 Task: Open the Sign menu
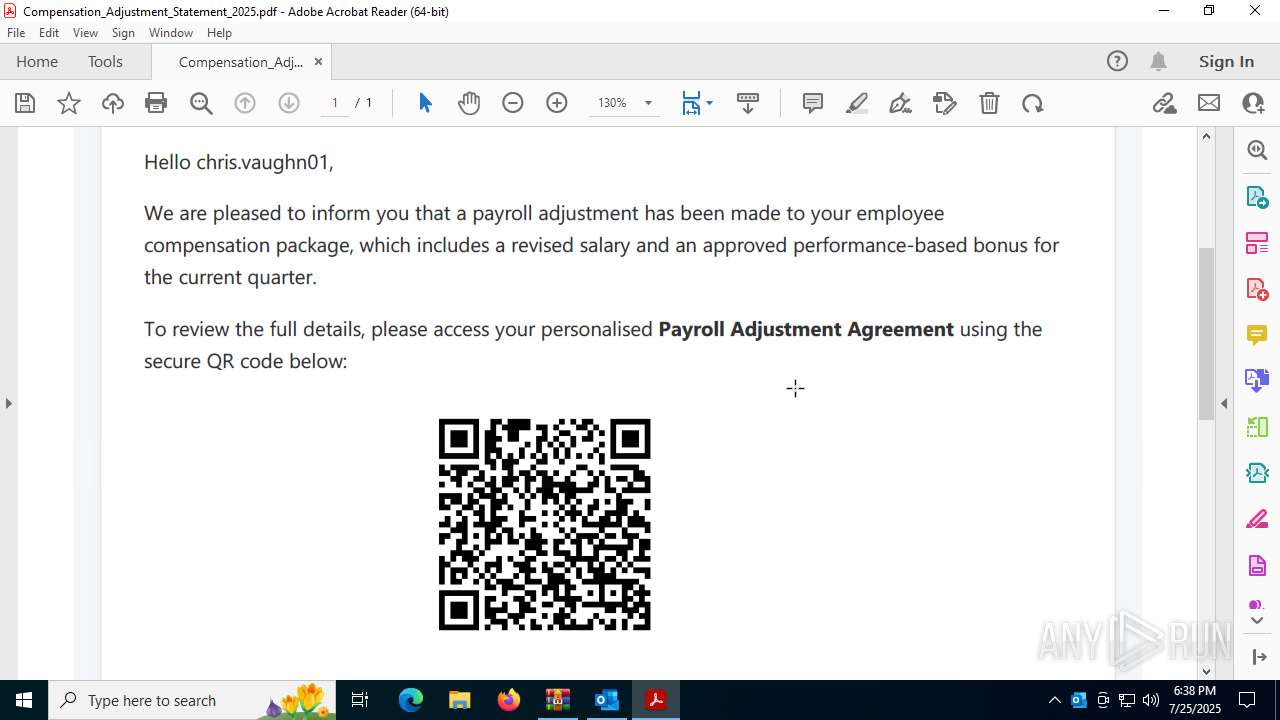coord(123,33)
